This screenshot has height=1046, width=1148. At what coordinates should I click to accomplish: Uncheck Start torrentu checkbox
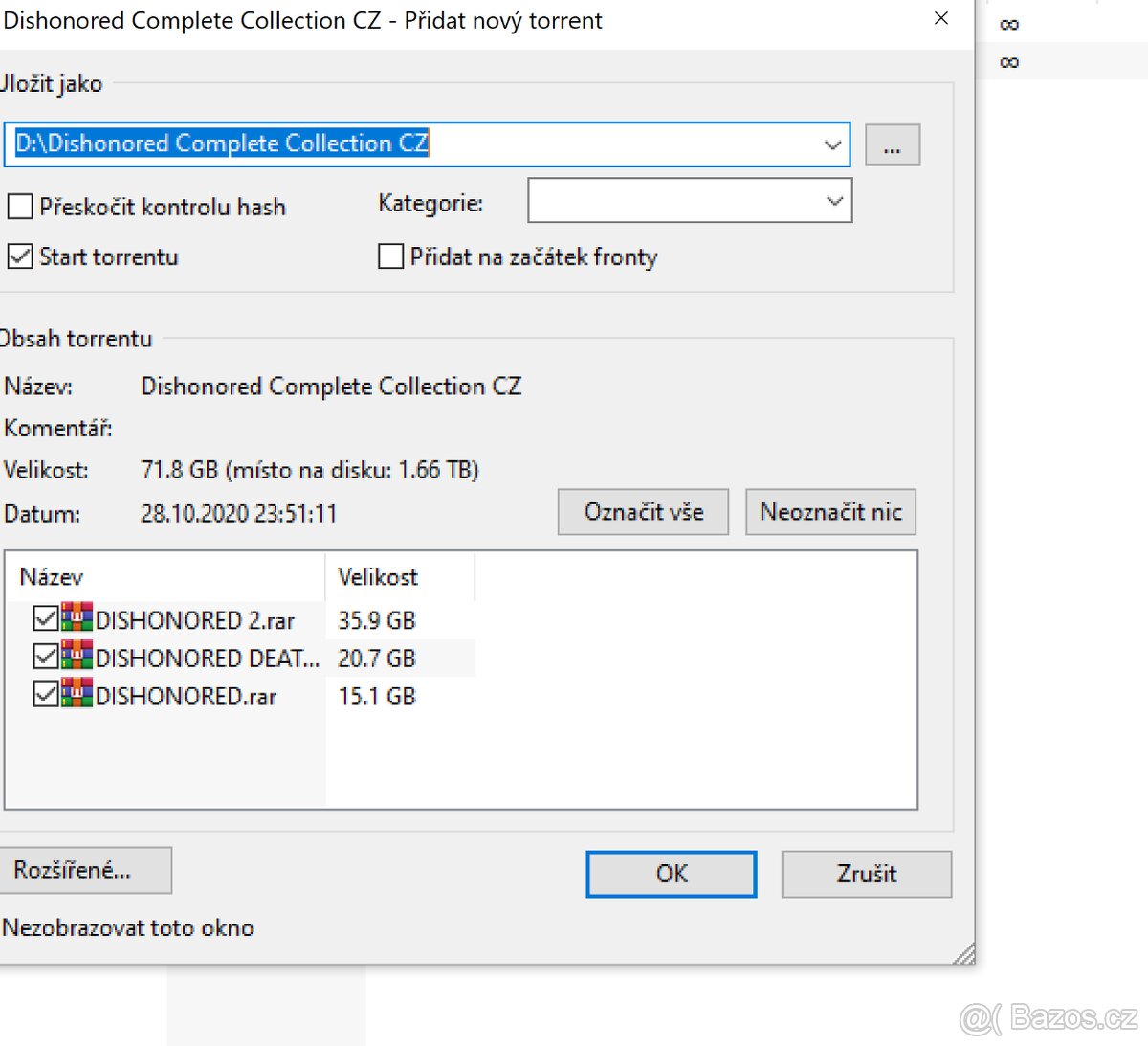pos(20,256)
